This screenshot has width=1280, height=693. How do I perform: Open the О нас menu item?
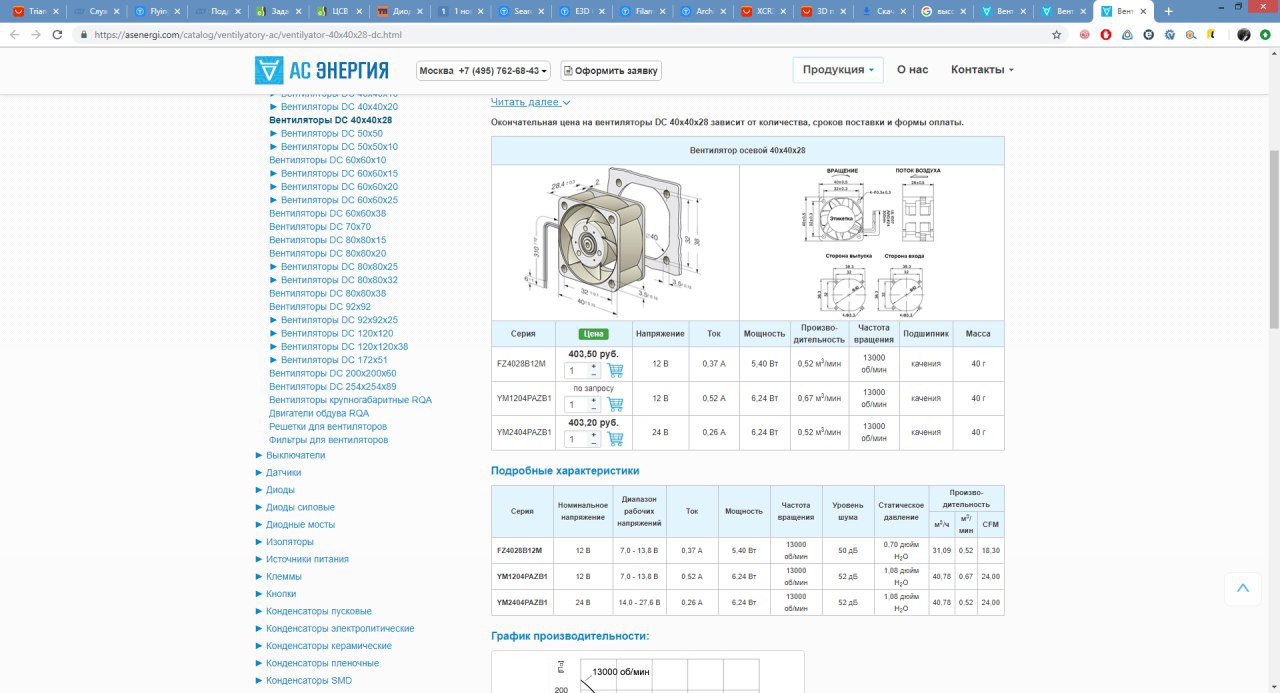(912, 70)
